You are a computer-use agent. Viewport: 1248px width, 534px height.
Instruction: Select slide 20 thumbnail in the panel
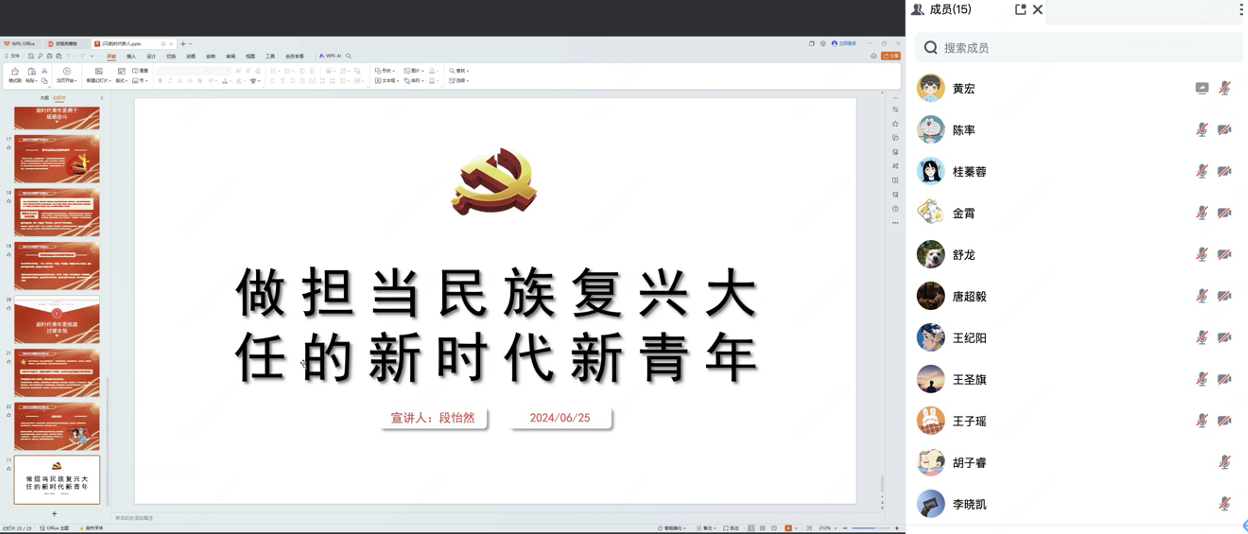click(x=57, y=320)
